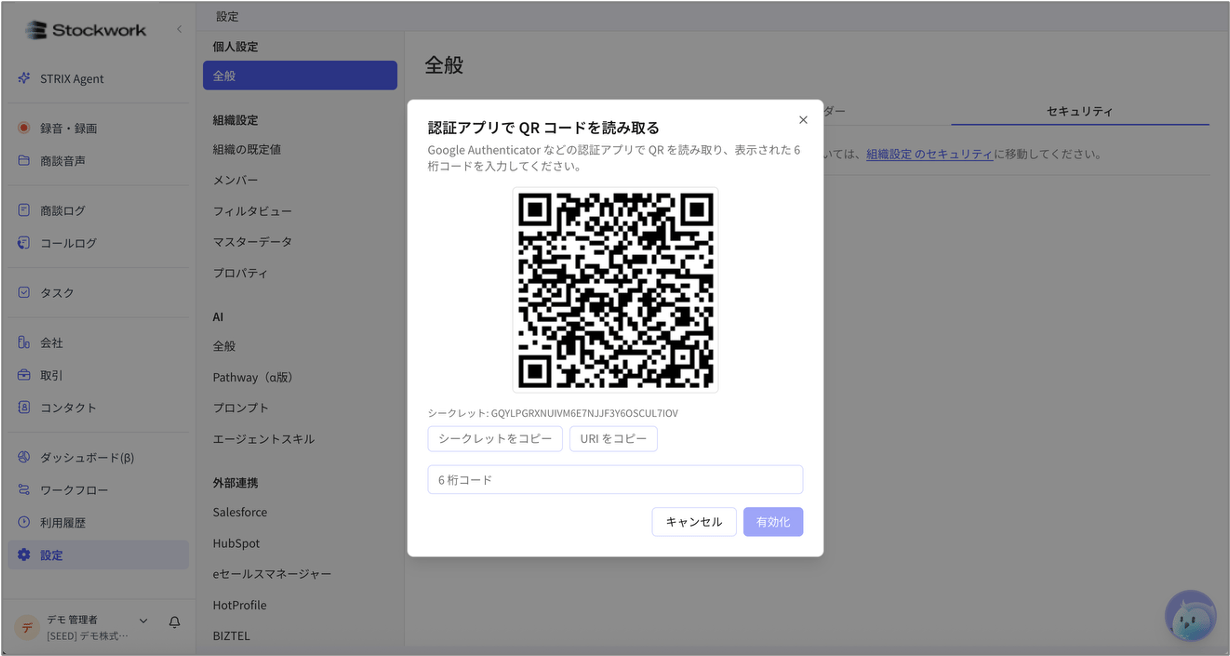Image resolution: width=1230 pixels, height=656 pixels.
Task: Click the ワークフロー icon
Action: (x=24, y=489)
